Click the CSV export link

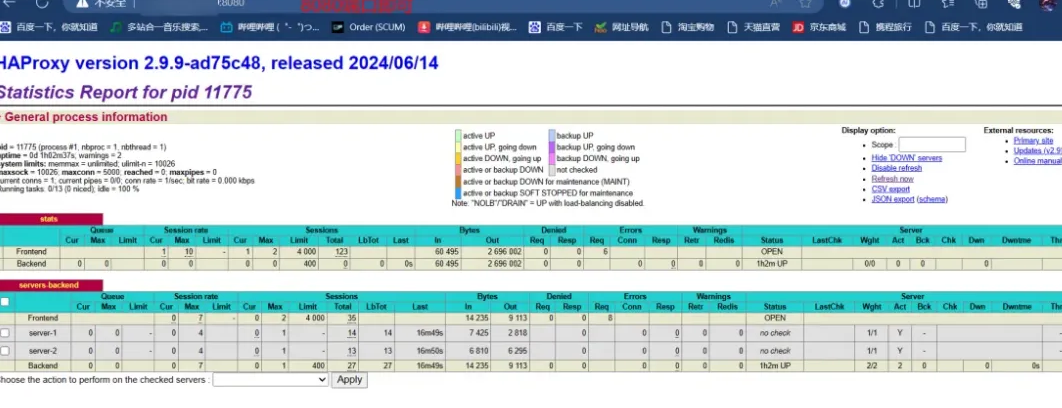click(x=890, y=189)
